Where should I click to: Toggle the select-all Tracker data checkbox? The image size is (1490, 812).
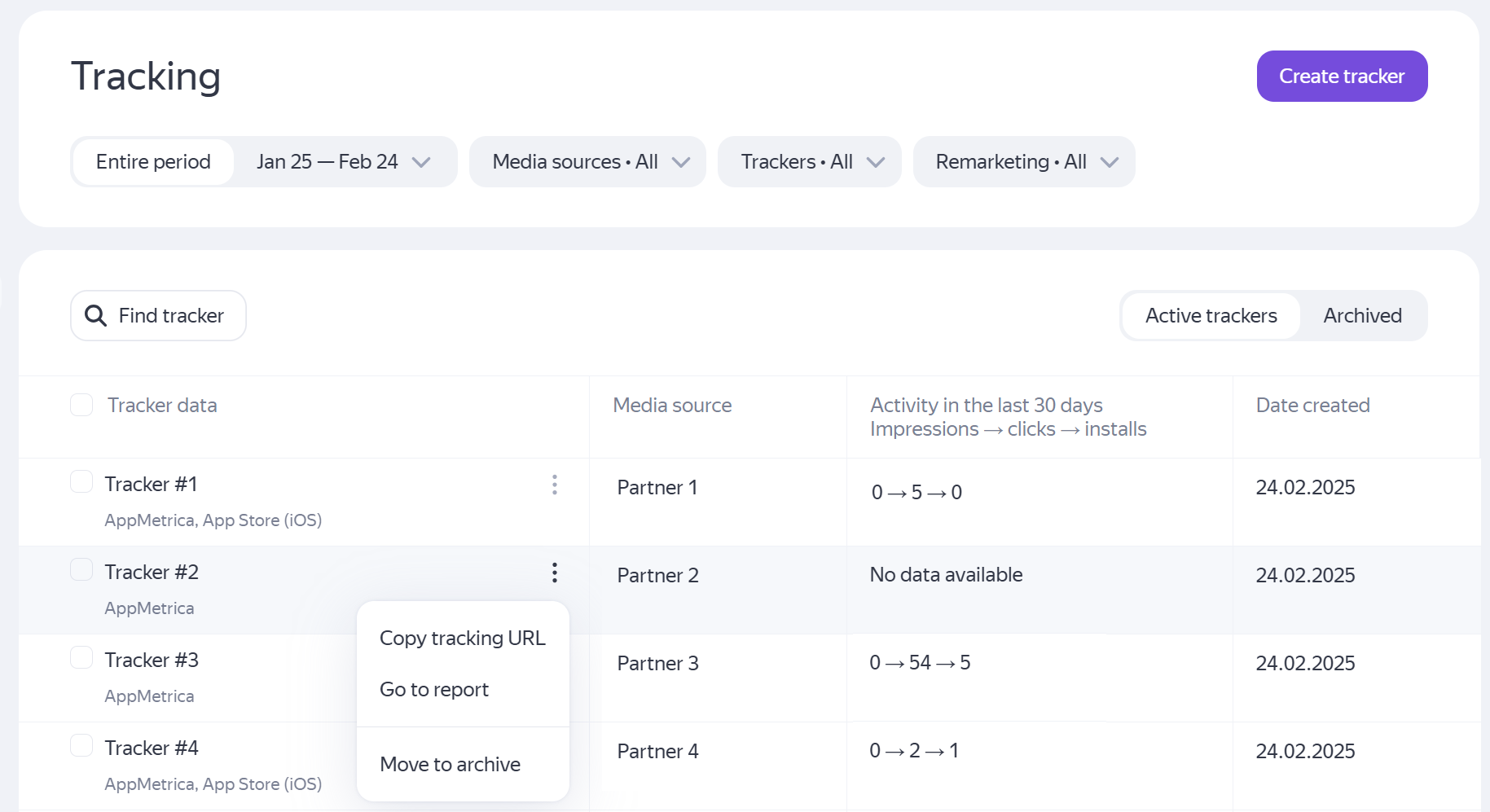click(x=81, y=405)
